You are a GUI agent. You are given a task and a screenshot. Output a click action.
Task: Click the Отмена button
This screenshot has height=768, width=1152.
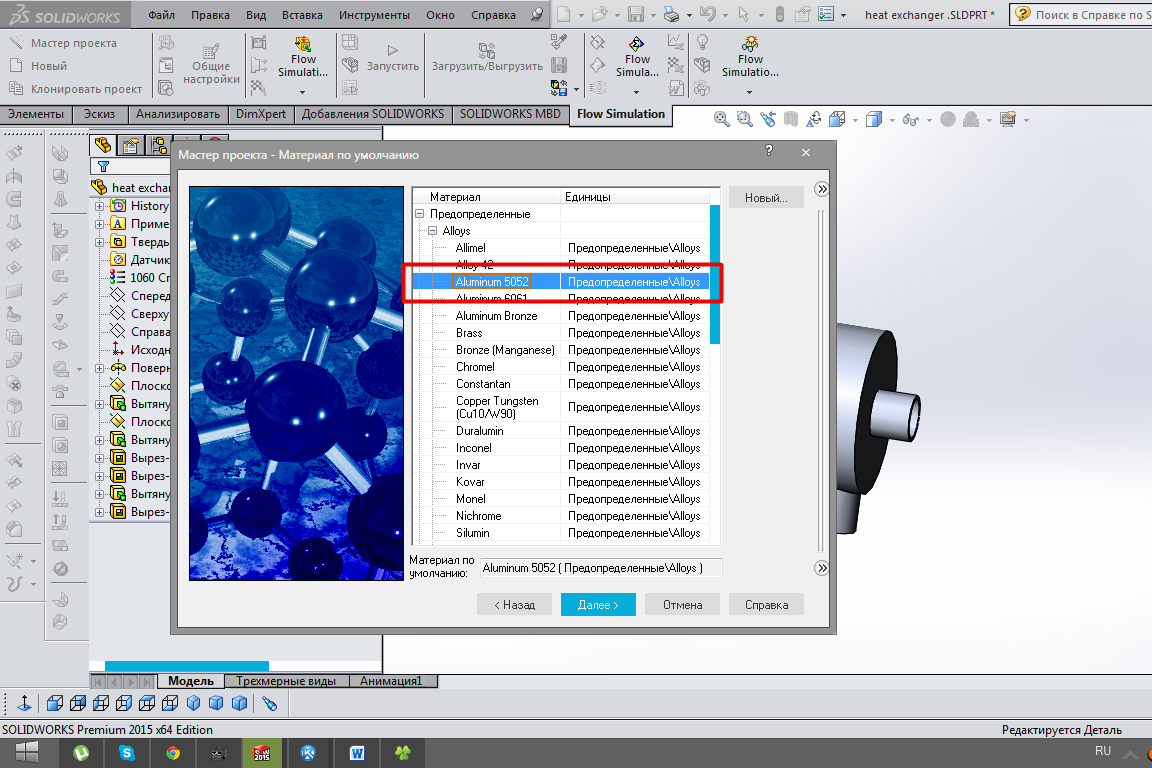[683, 604]
